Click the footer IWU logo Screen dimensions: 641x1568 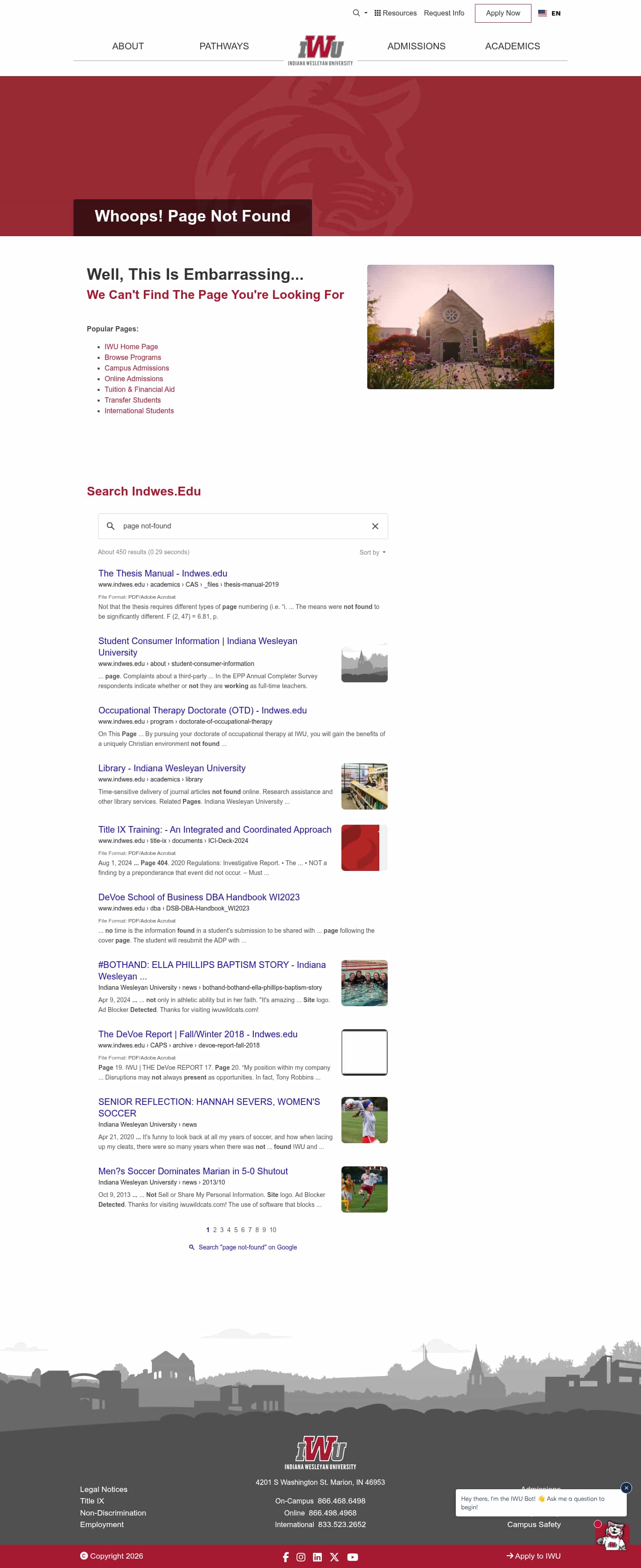point(320,1452)
